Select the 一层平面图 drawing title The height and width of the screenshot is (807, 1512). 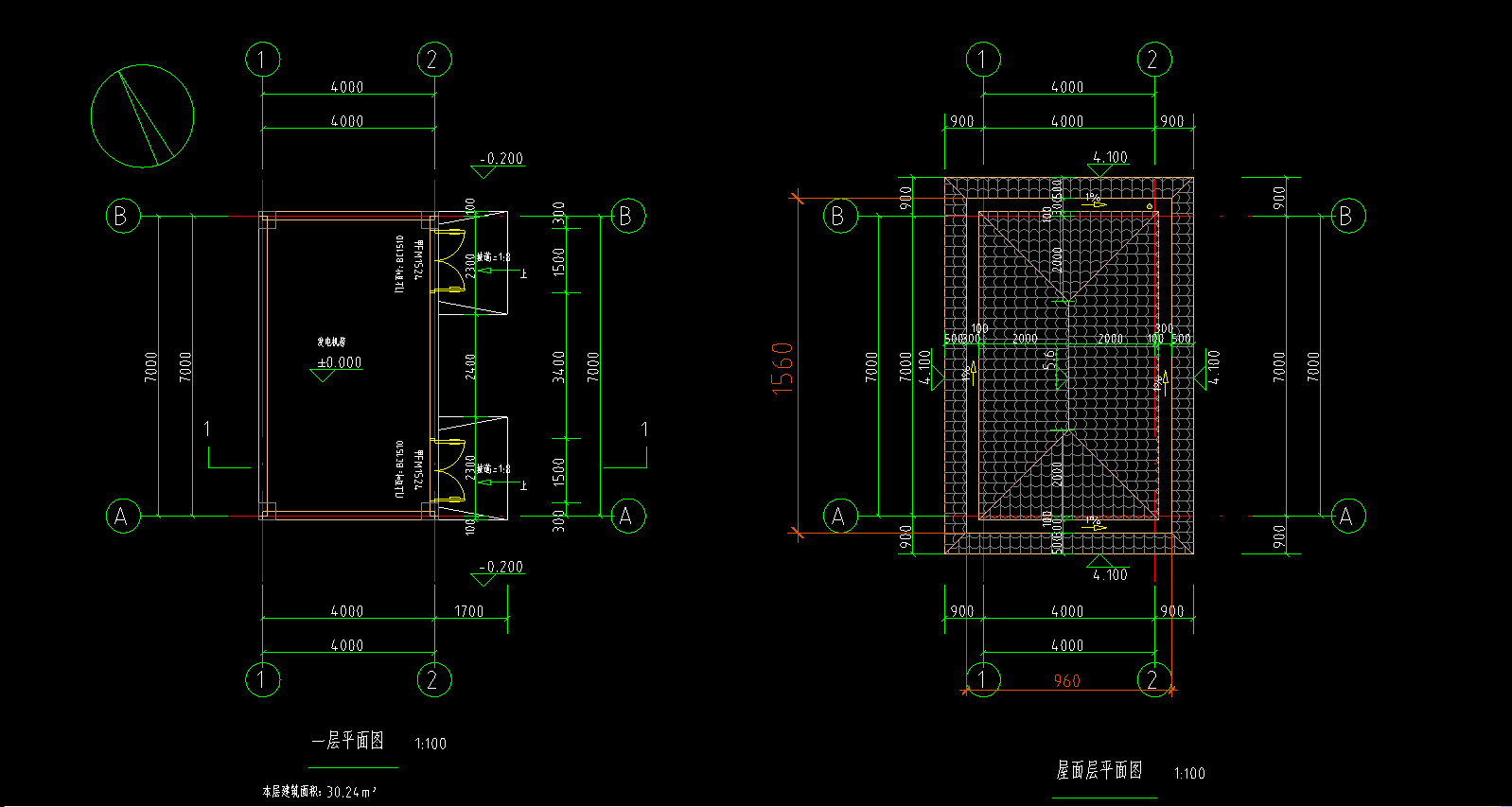[347, 741]
